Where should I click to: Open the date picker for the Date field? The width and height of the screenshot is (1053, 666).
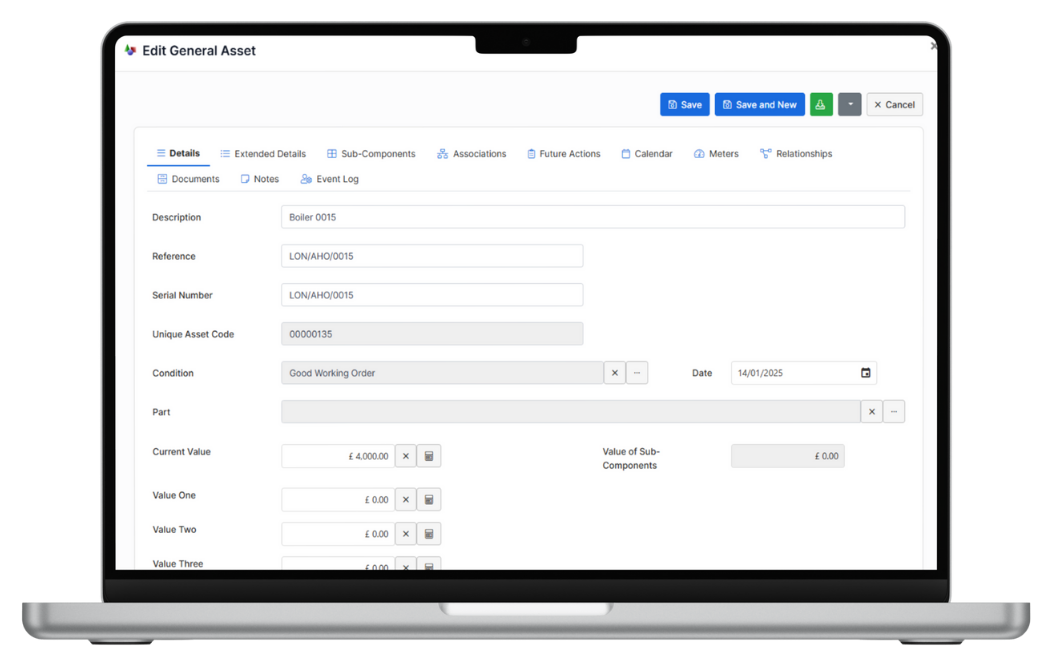point(864,372)
